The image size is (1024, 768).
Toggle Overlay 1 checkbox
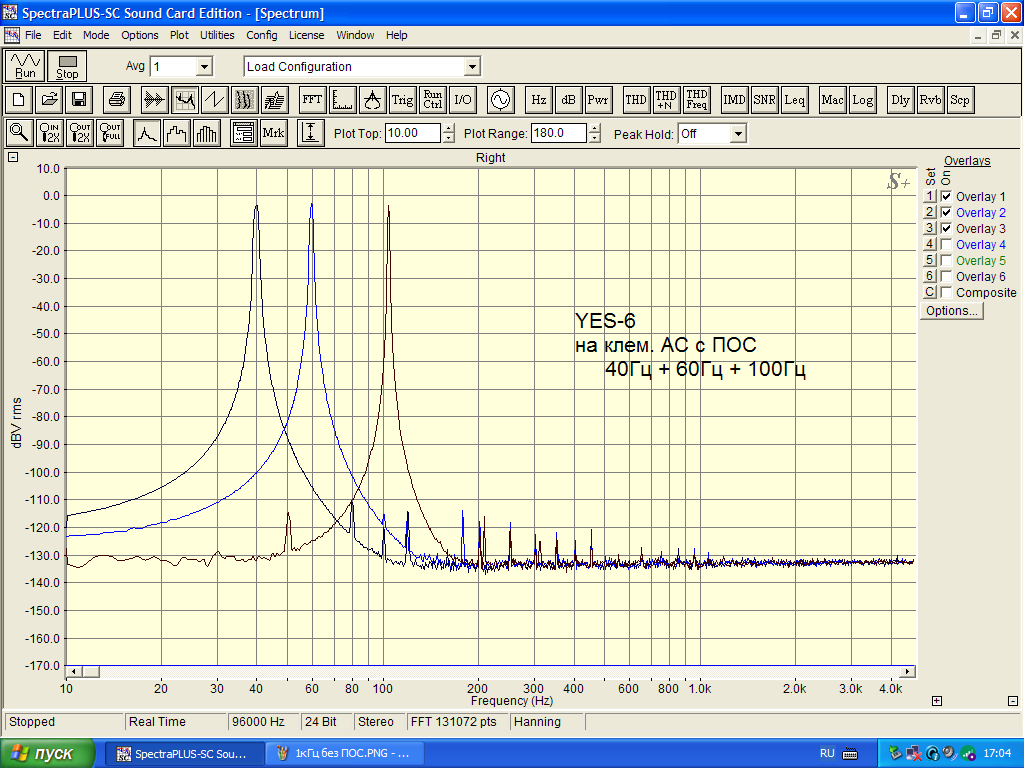pyautogui.click(x=946, y=197)
